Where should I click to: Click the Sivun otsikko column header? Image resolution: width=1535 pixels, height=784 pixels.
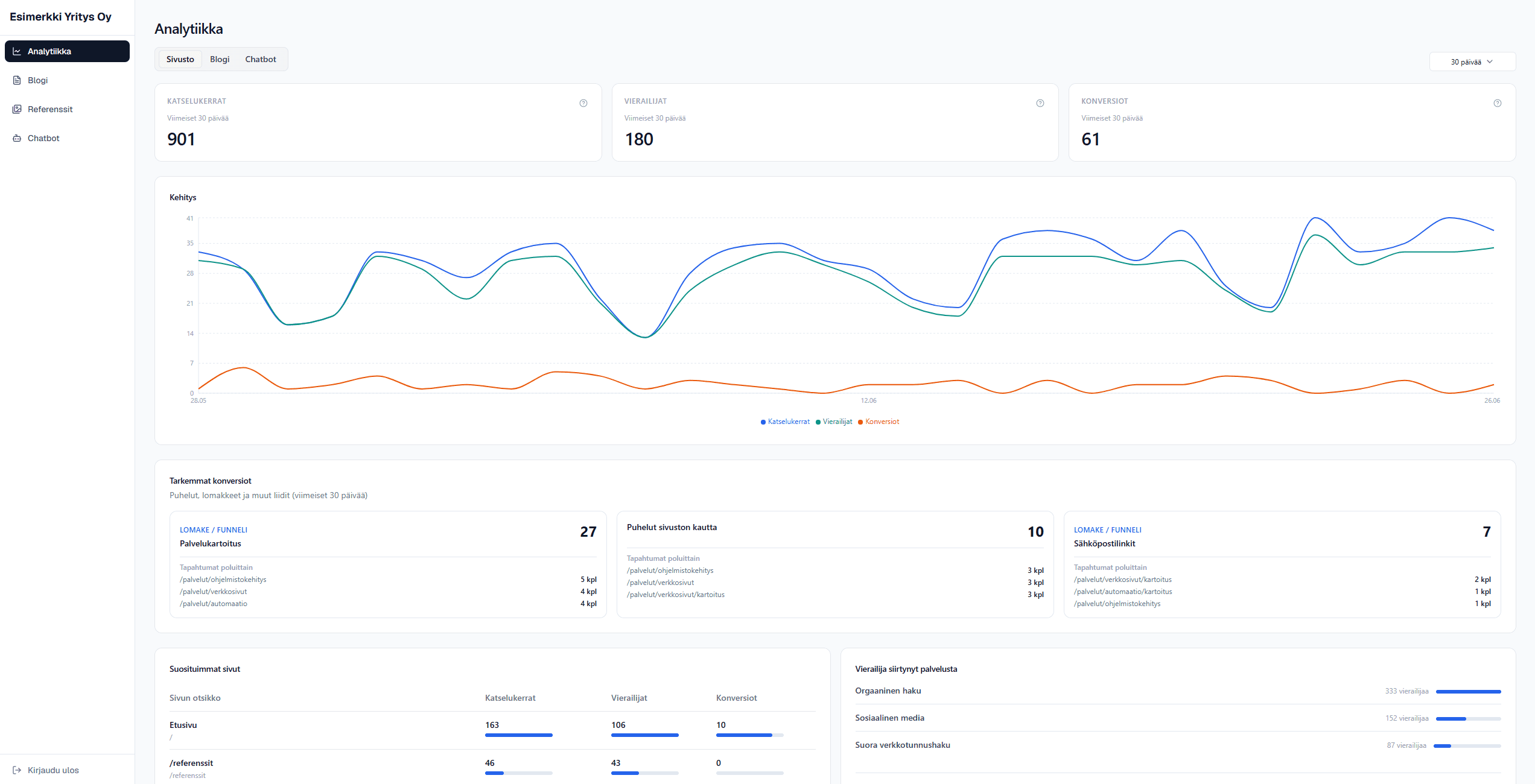[x=195, y=698]
